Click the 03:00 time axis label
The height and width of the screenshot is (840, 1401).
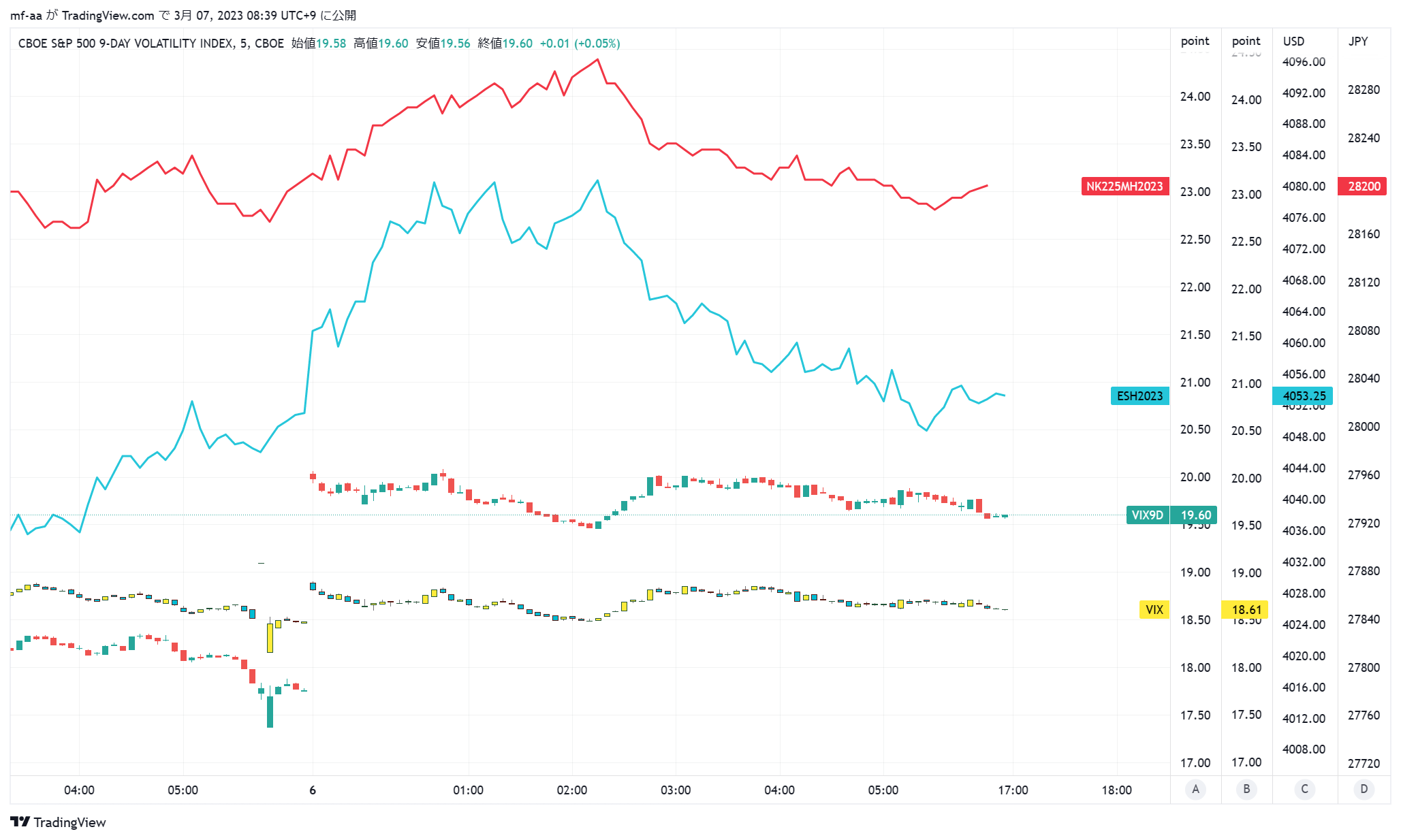pos(675,790)
